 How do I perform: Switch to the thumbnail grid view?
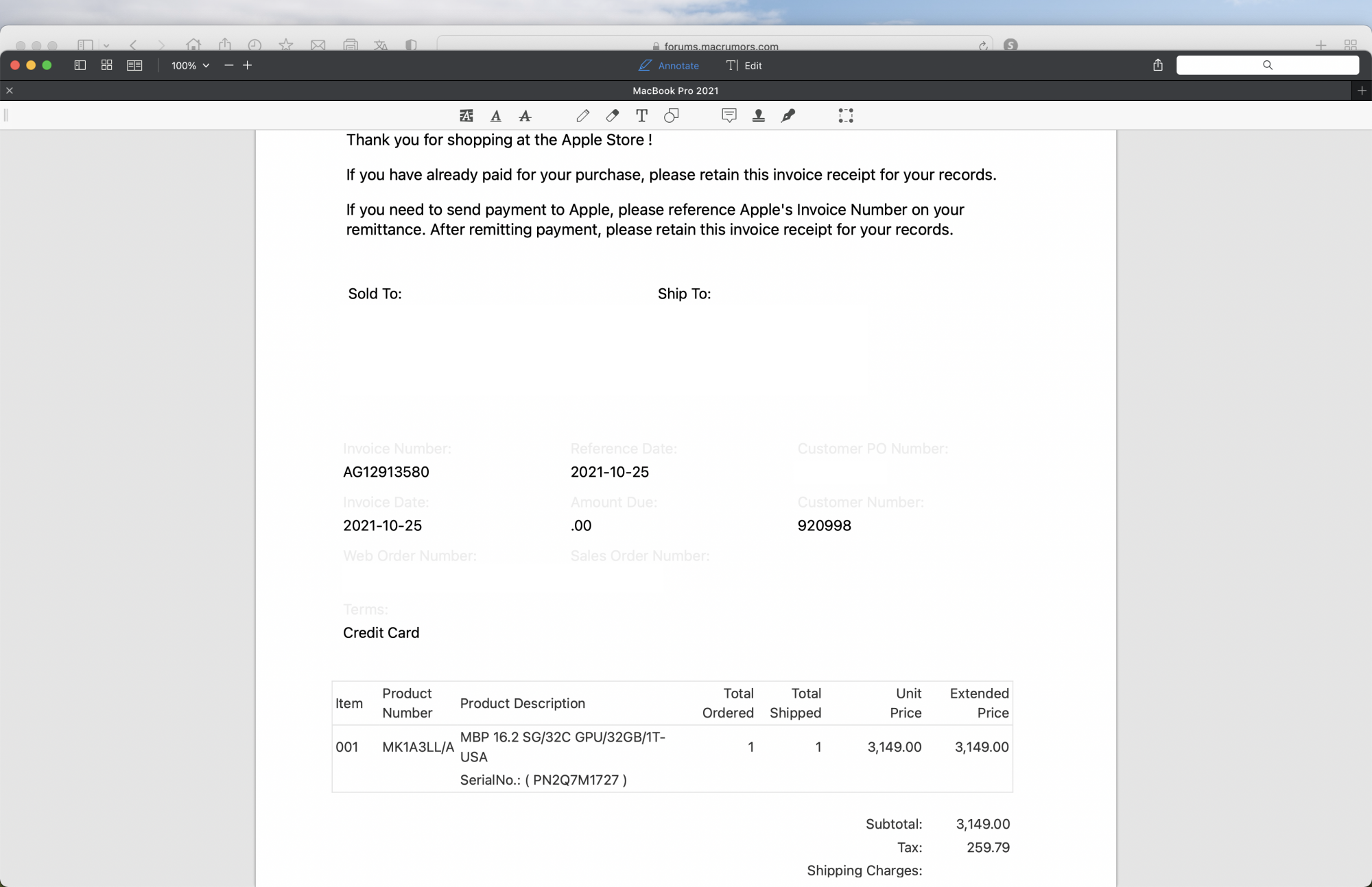point(107,65)
